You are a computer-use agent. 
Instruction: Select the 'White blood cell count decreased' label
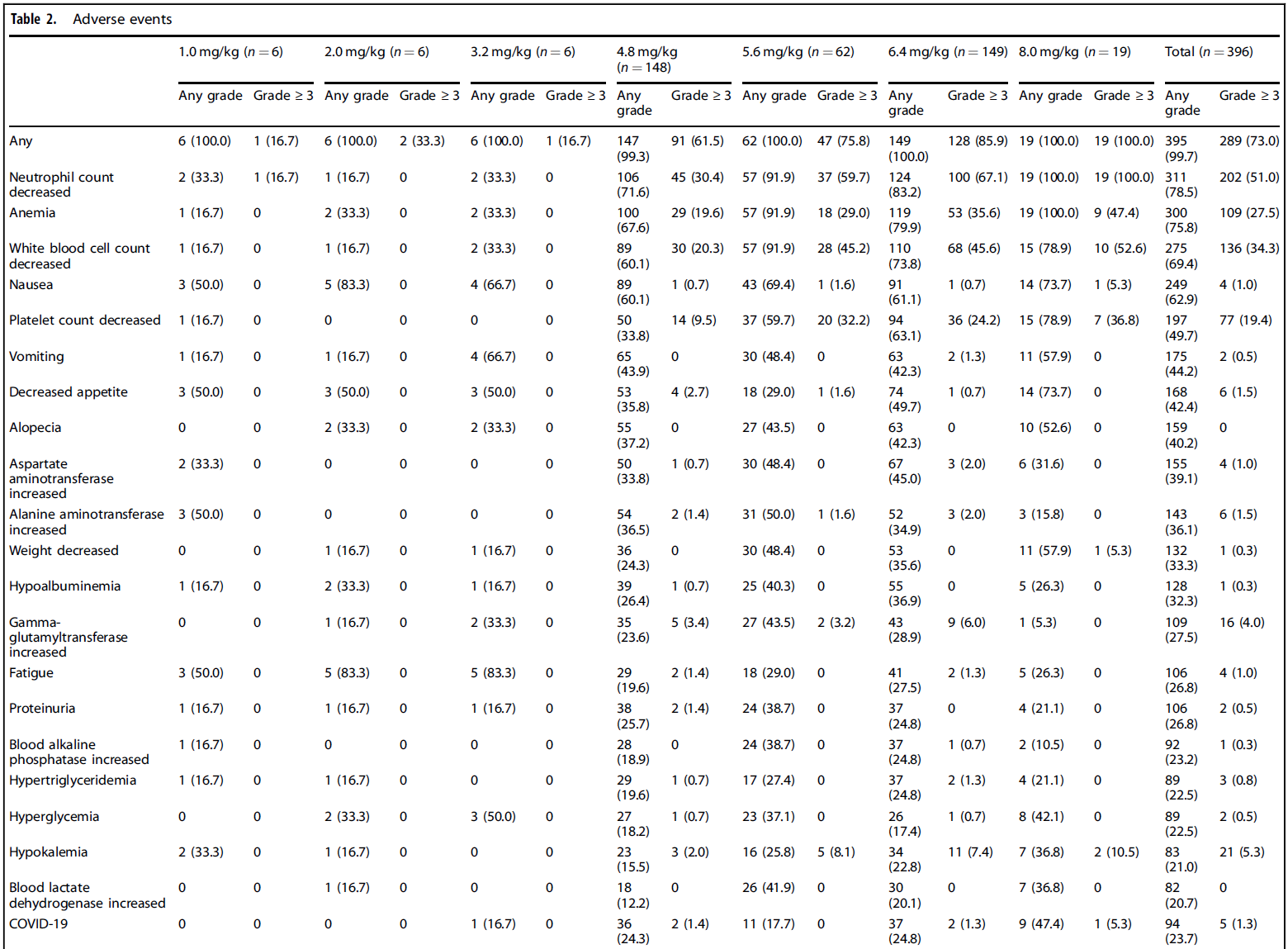click(x=79, y=256)
